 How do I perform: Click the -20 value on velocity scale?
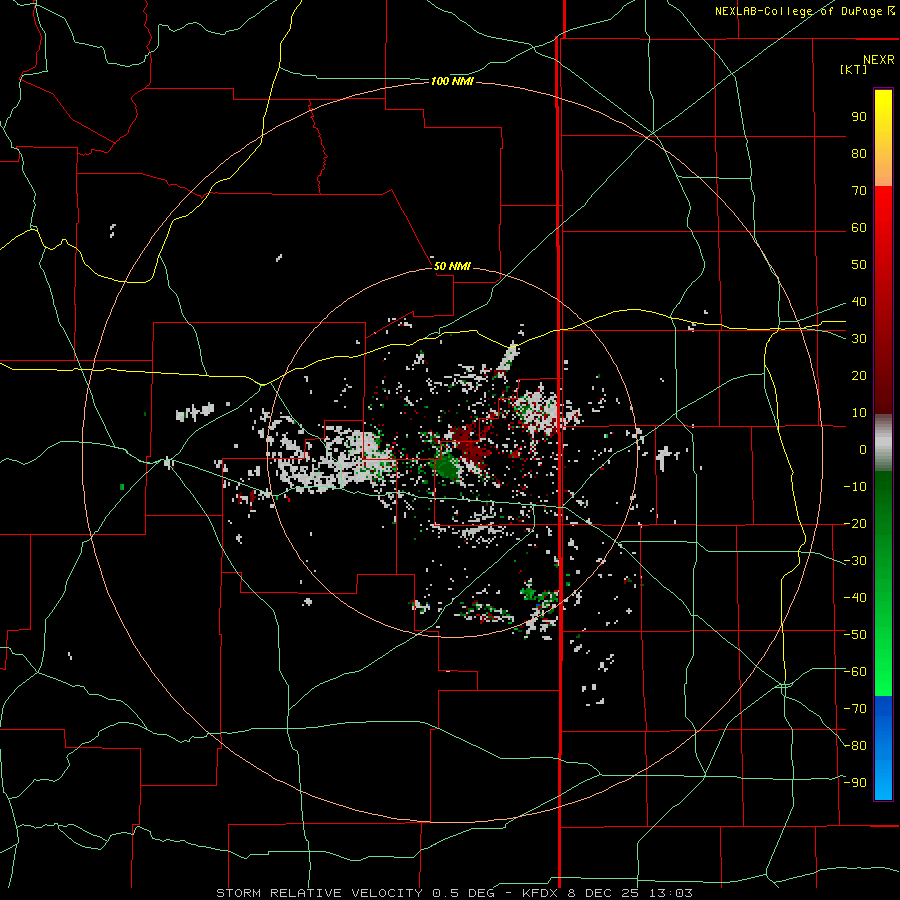tap(855, 524)
